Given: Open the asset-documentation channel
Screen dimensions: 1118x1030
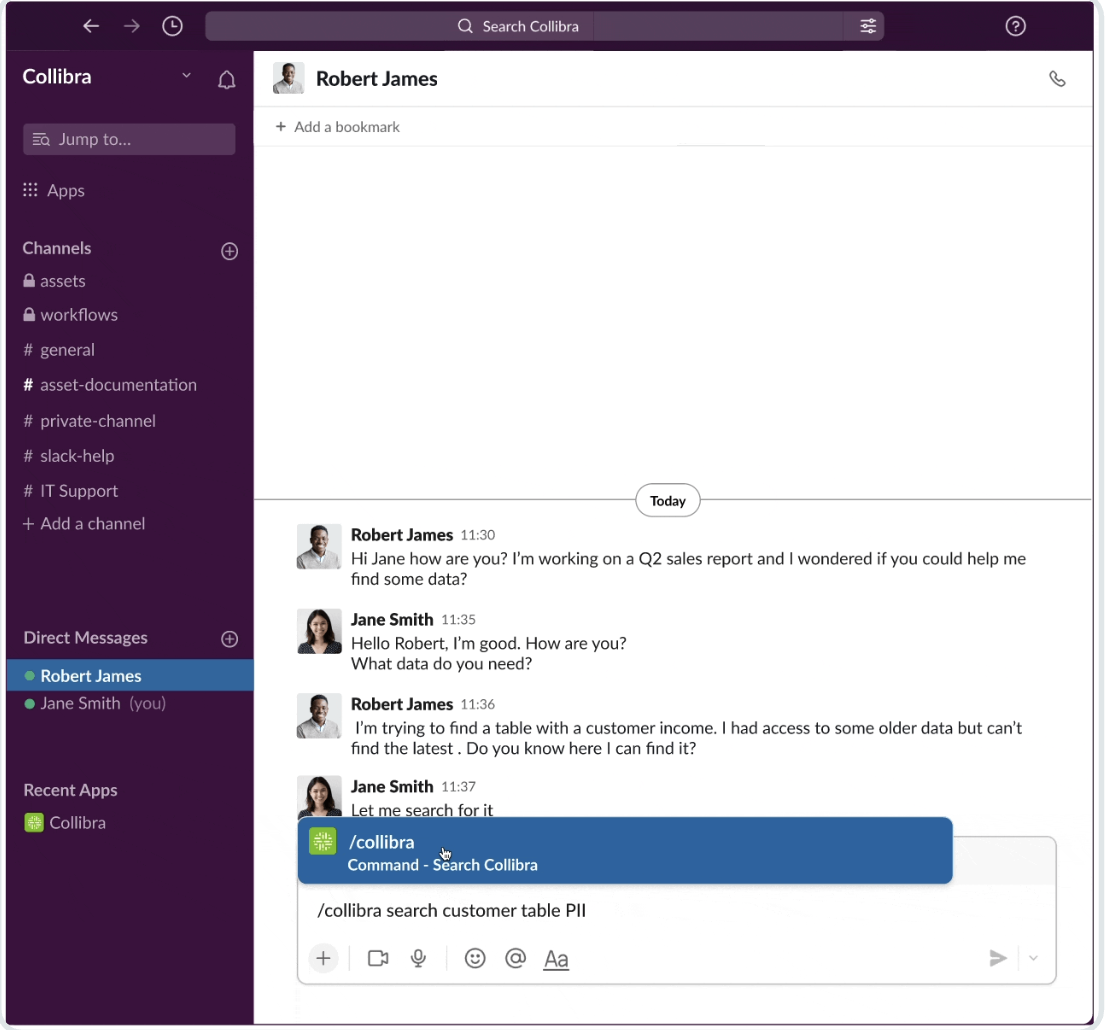Looking at the screenshot, I should [118, 385].
